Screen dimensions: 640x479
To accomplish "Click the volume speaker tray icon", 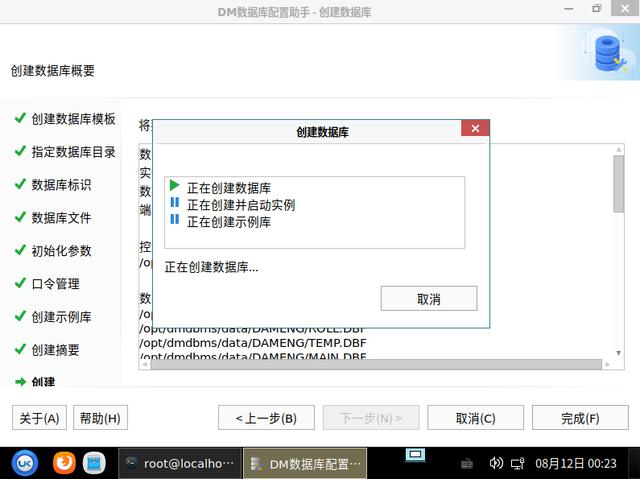I will [496, 463].
